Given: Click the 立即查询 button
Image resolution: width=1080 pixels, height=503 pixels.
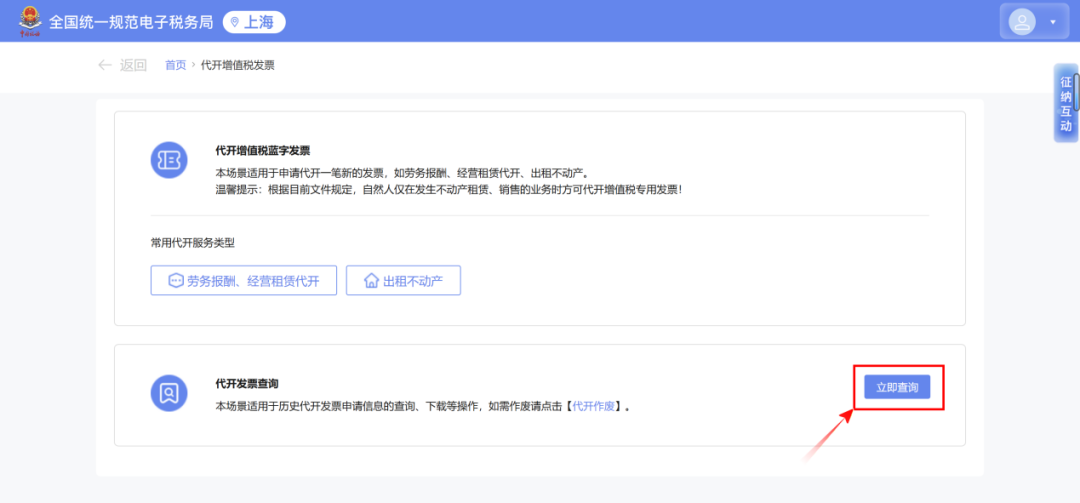Looking at the screenshot, I should [897, 387].
